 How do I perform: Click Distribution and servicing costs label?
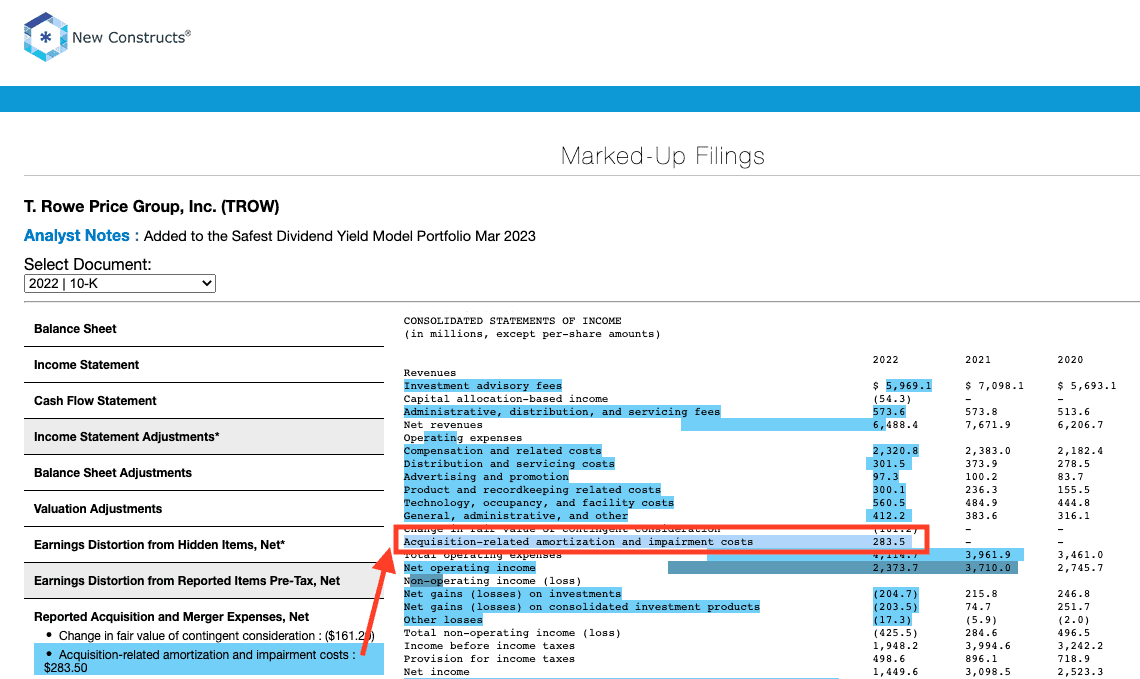pyautogui.click(x=509, y=464)
